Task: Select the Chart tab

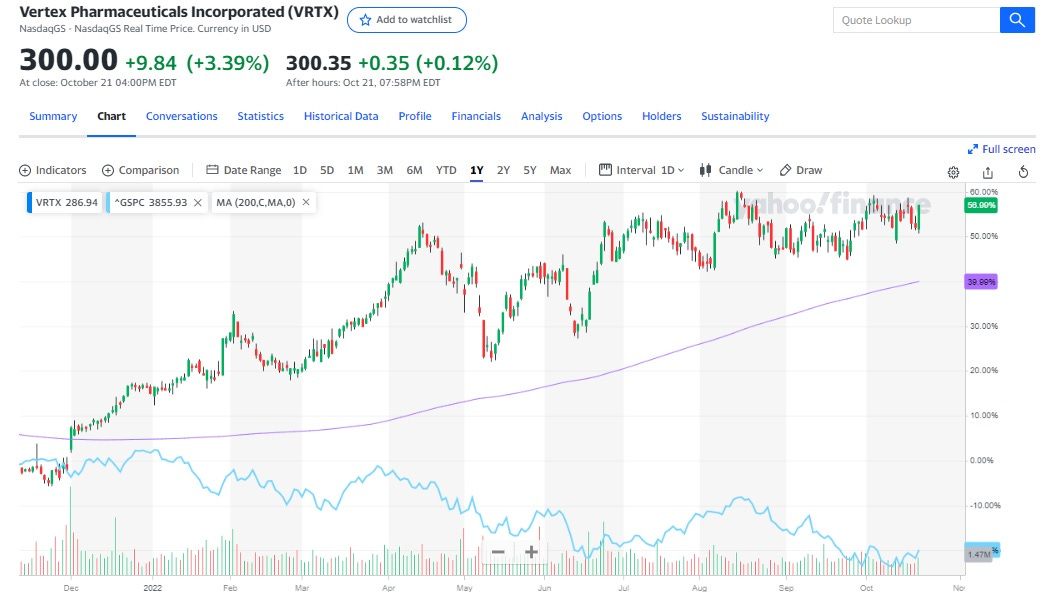Action: point(111,116)
